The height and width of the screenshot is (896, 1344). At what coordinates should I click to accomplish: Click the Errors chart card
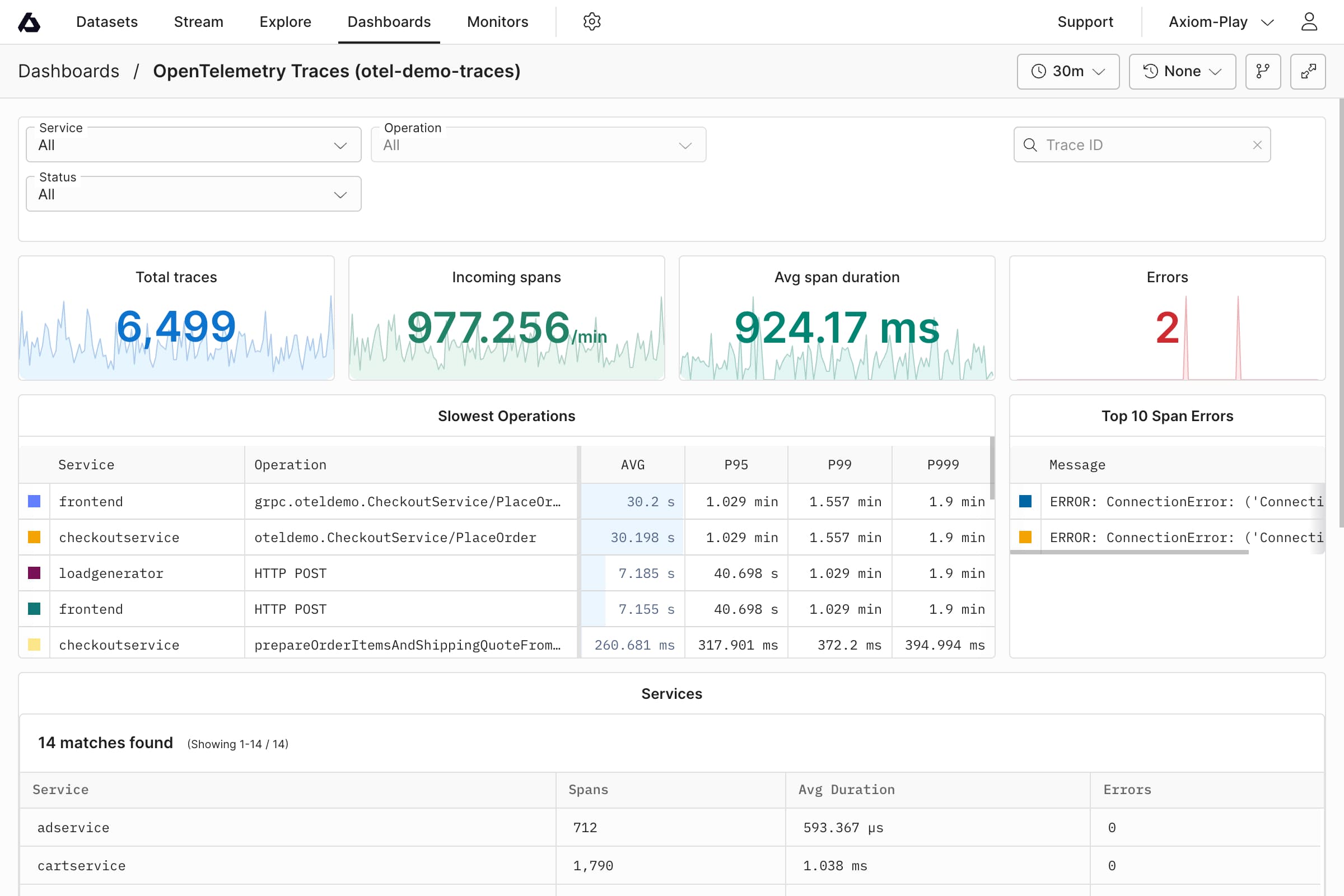(x=1167, y=318)
